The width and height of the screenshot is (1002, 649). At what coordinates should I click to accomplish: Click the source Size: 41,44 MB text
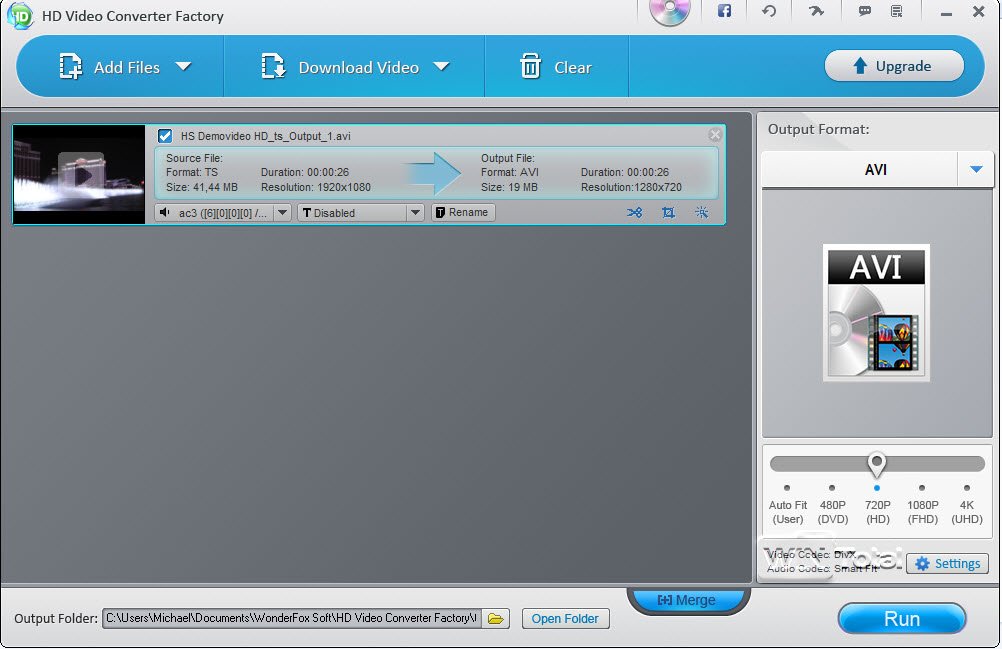click(x=201, y=187)
